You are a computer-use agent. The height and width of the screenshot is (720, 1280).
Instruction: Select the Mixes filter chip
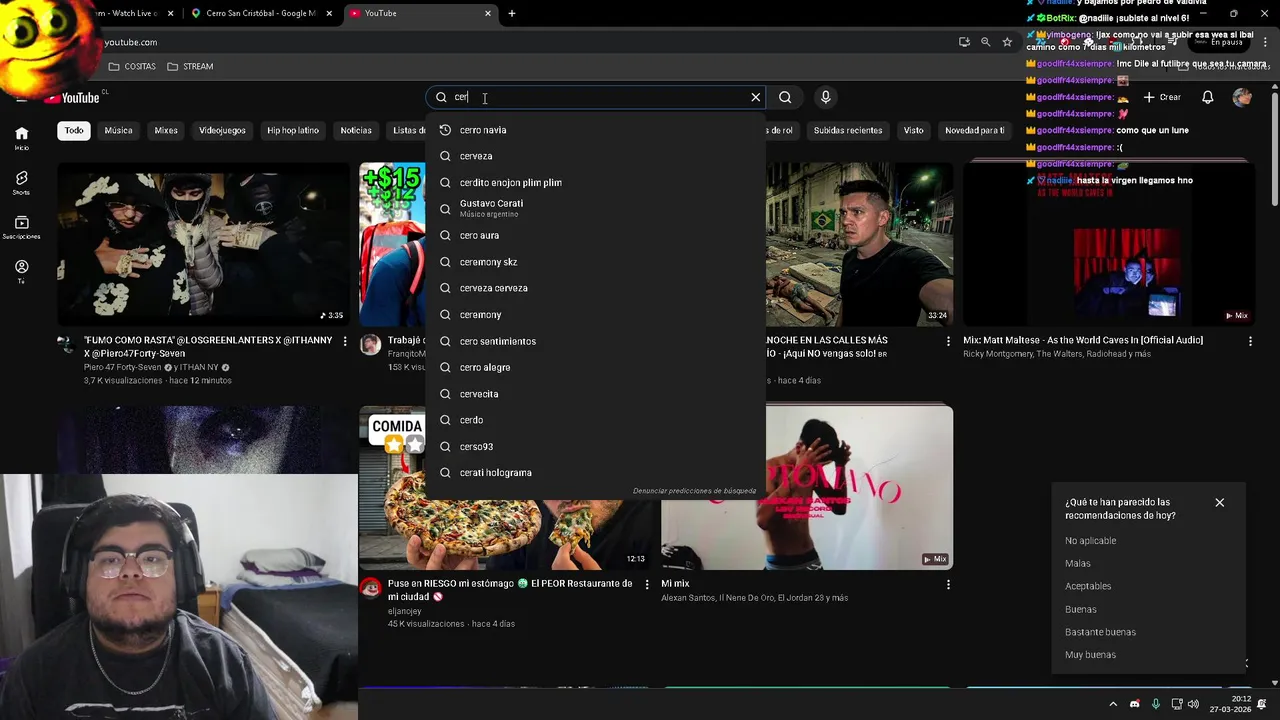coord(166,130)
